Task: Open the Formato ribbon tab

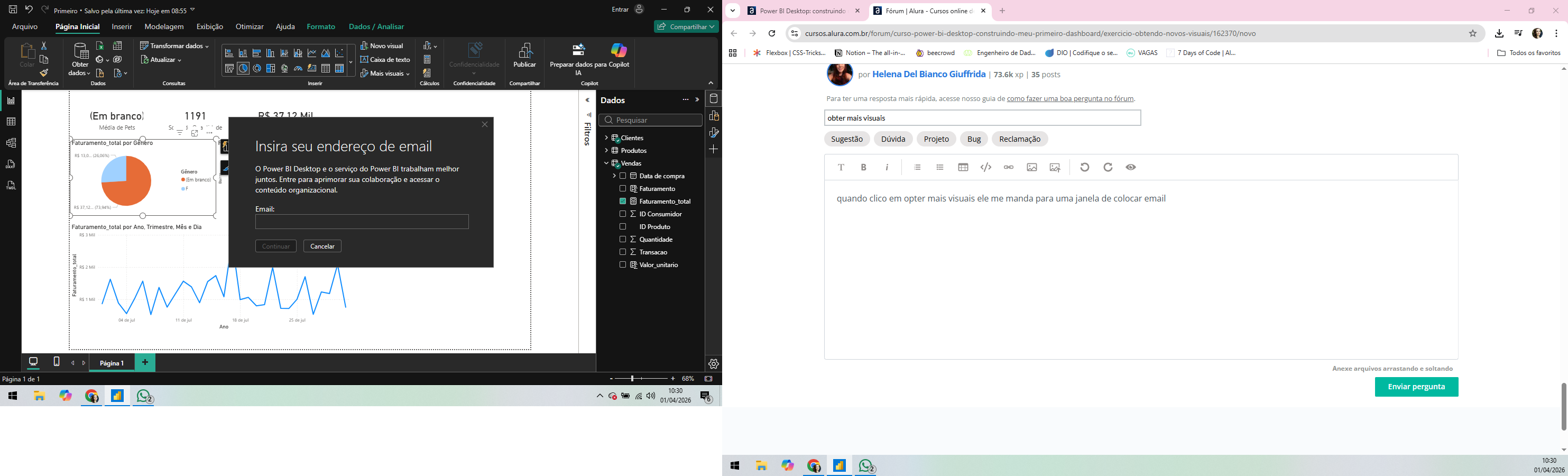Action: tap(321, 27)
